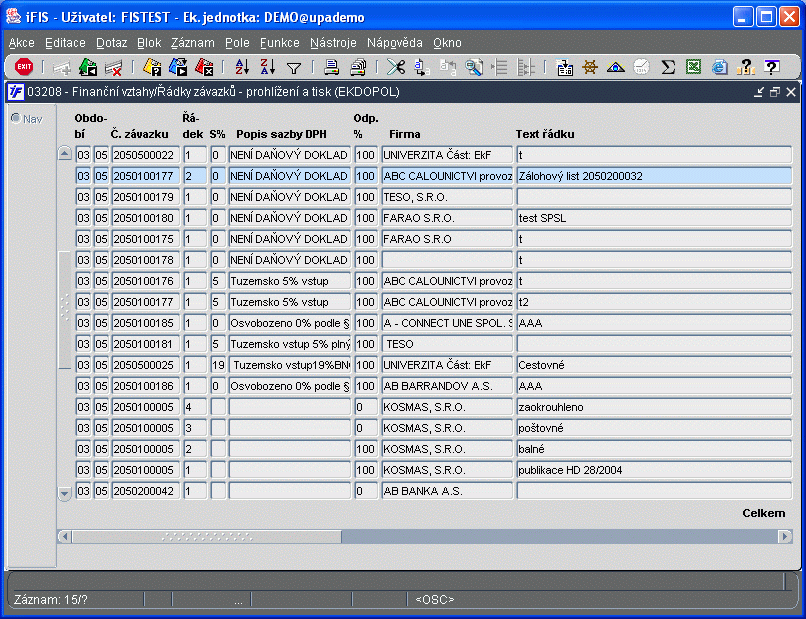Screen dimensions: 806x619
Task: Click the help window question mark icon
Action: coord(771,67)
